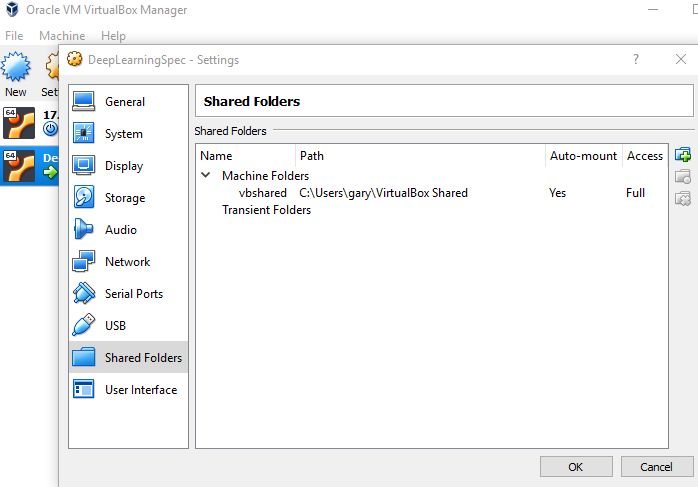Confirm settings with the OK button
Screen dimensions: 698x487
click(576, 467)
